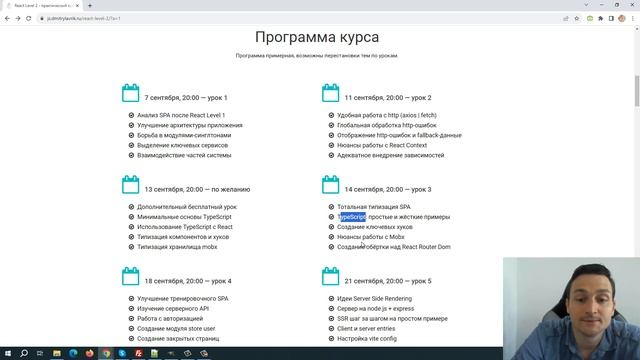Viewport: 640px width, 360px height.
Task: Open the Chrome profile avatar
Action: pyautogui.click(x=622, y=18)
